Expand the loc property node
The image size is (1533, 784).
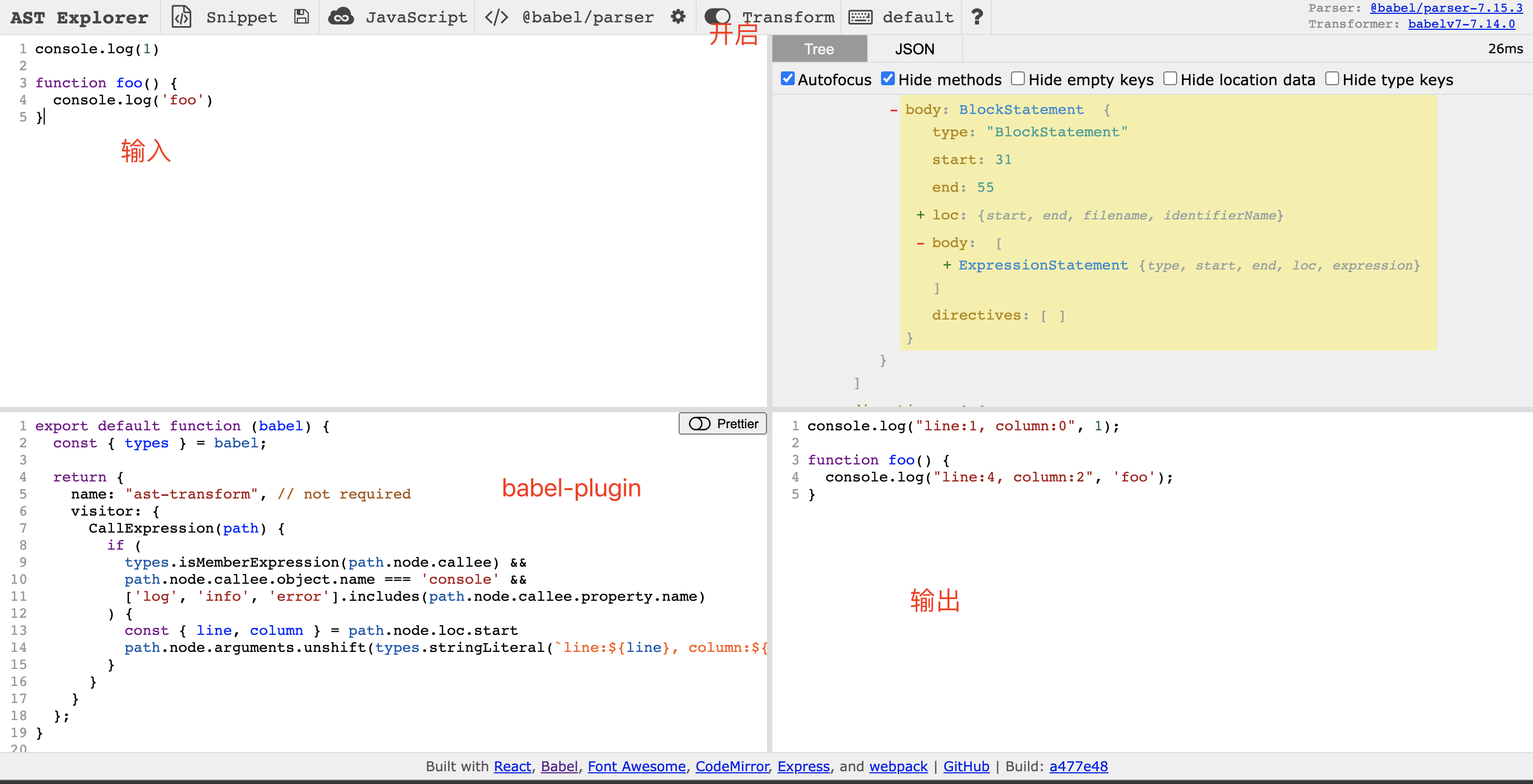(x=920, y=215)
